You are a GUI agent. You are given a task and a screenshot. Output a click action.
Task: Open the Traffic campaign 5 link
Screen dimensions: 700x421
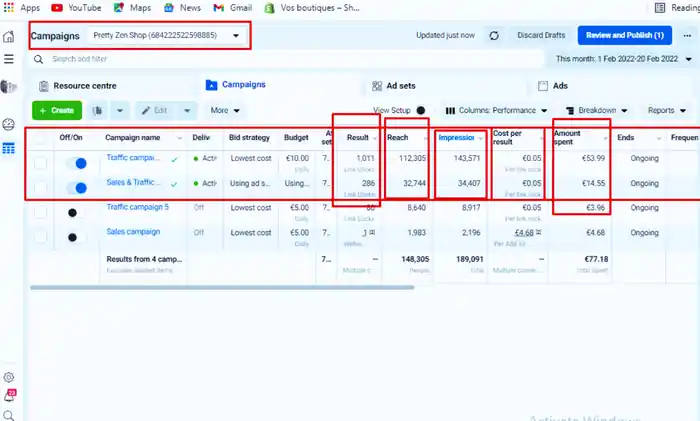(x=138, y=207)
